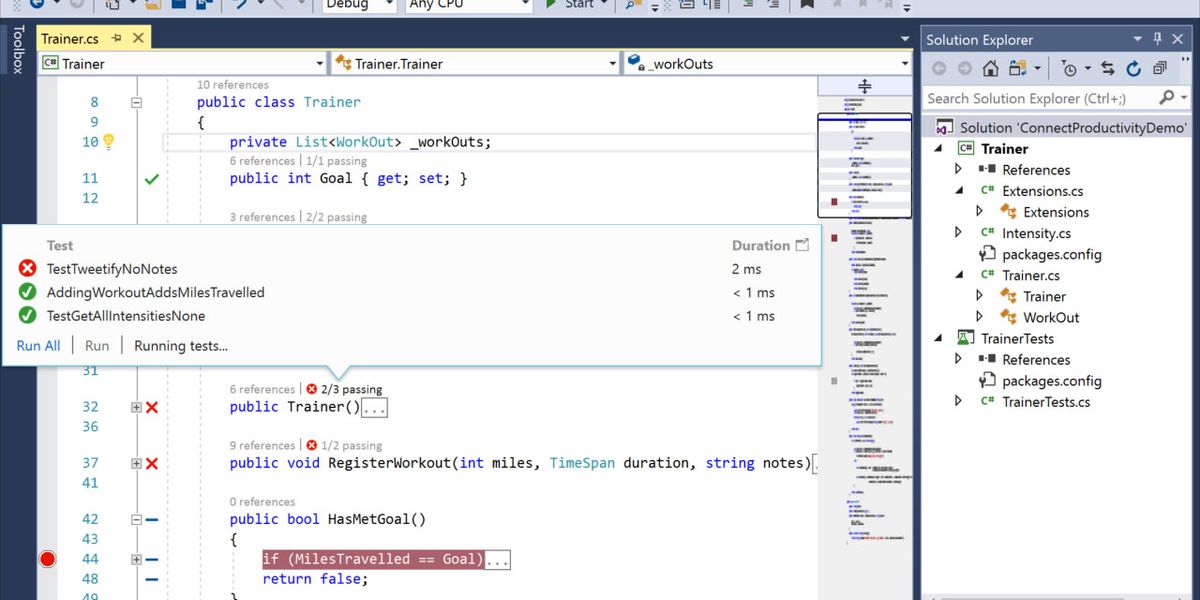
Task: Click the breakpoint on line 44
Action: (47, 560)
